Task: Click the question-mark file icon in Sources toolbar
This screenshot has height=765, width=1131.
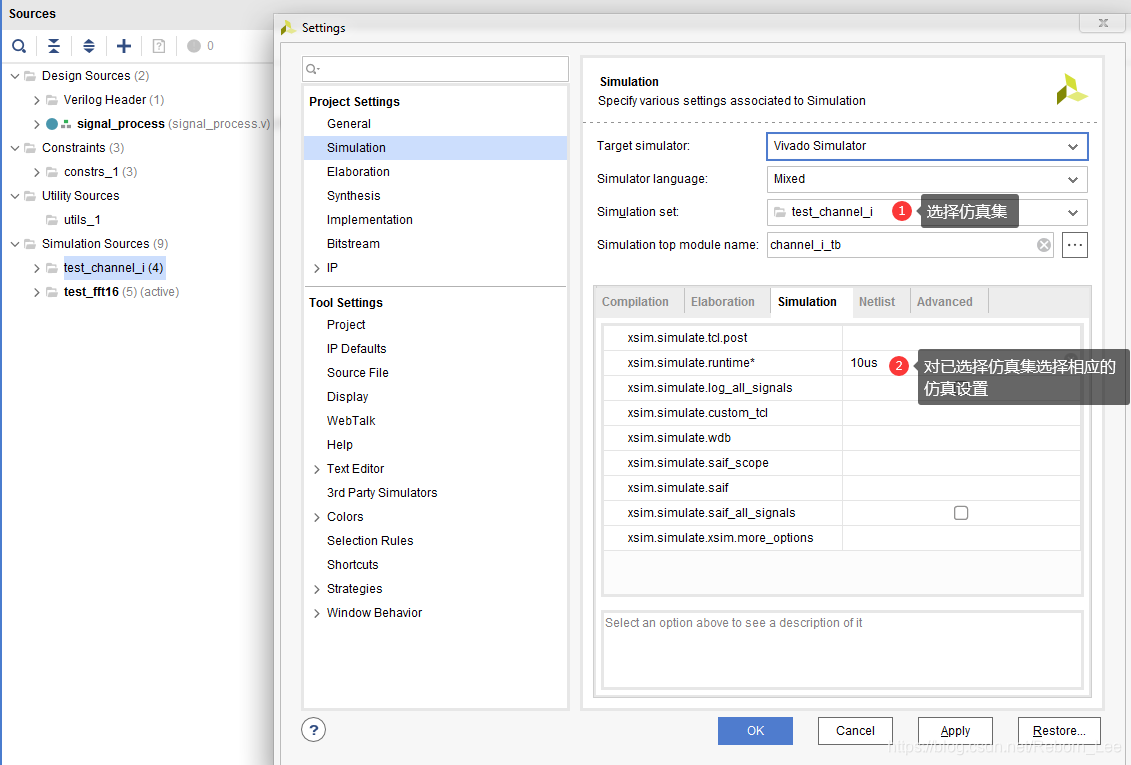Action: click(159, 46)
